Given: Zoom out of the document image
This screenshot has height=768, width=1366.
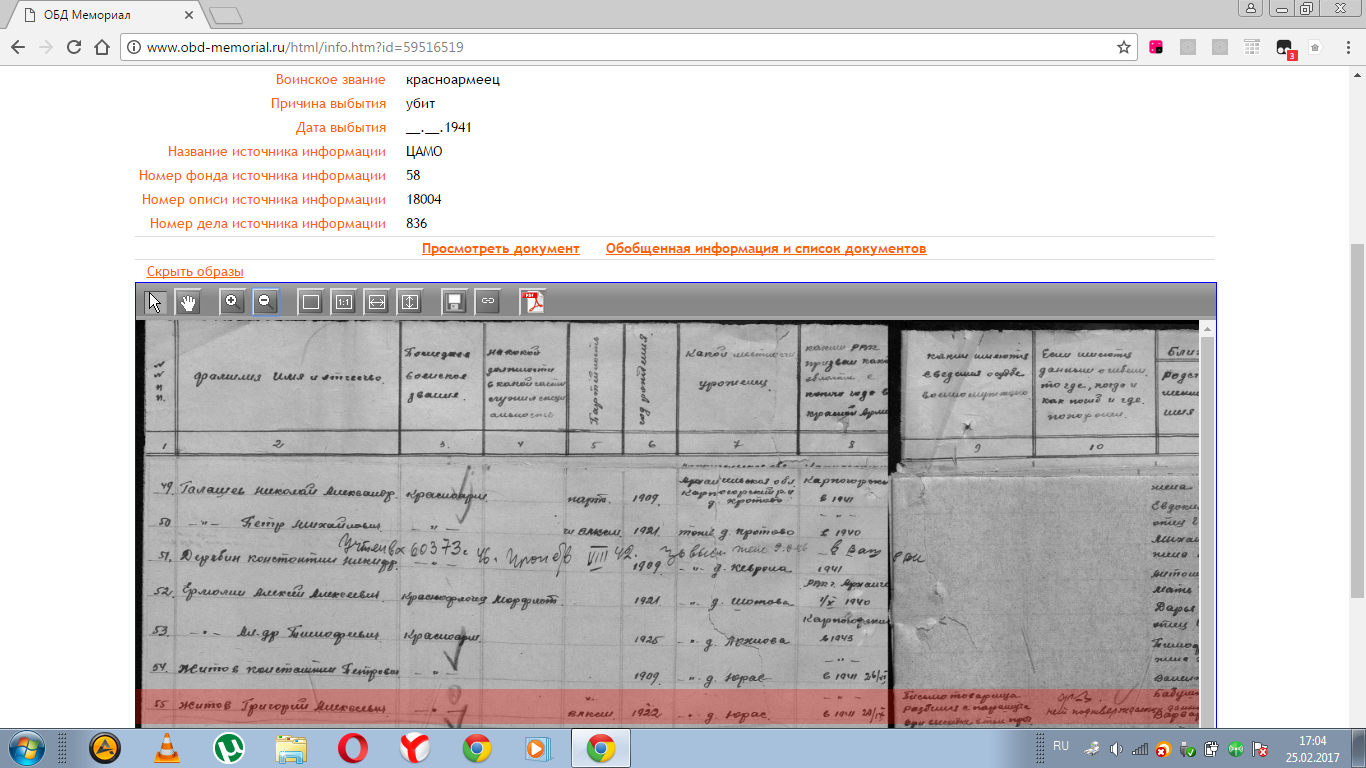Looking at the screenshot, I should coord(265,302).
